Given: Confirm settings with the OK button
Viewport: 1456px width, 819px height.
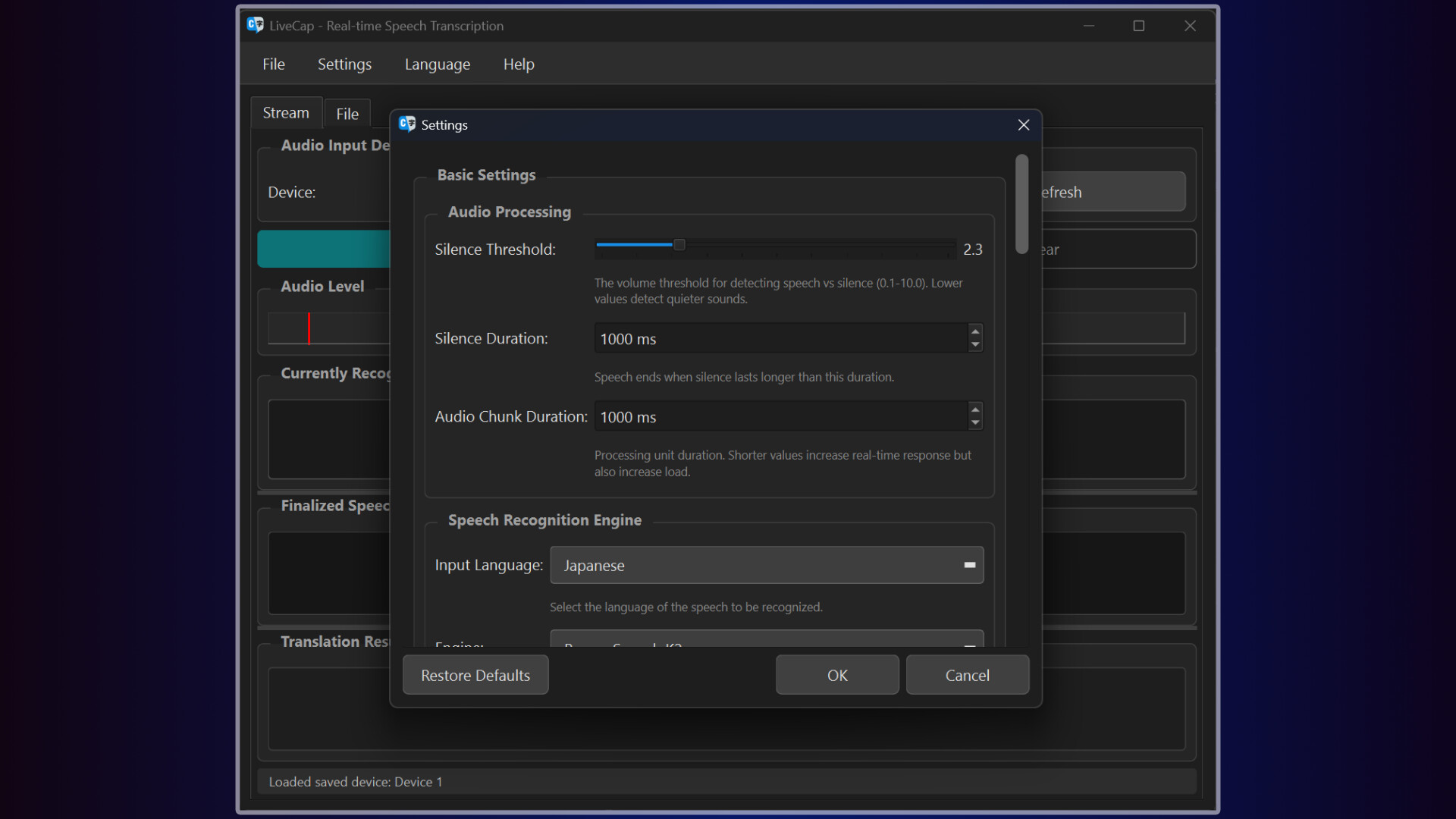Looking at the screenshot, I should click(x=836, y=675).
